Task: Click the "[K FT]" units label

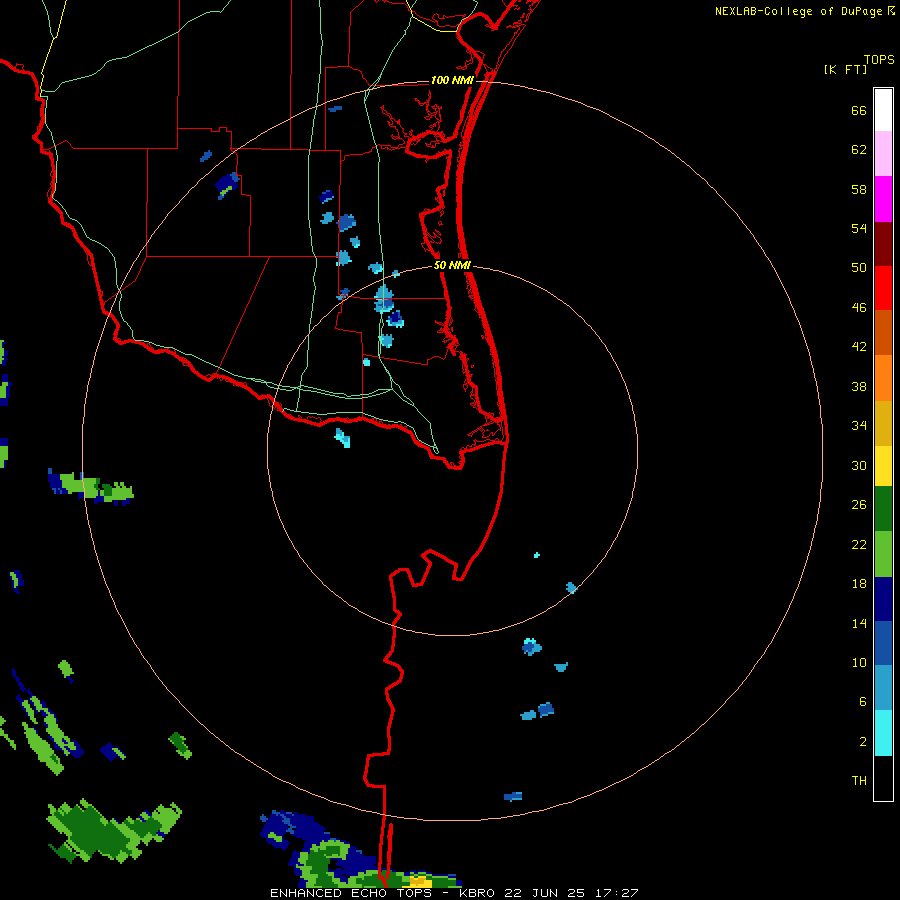Action: click(845, 70)
